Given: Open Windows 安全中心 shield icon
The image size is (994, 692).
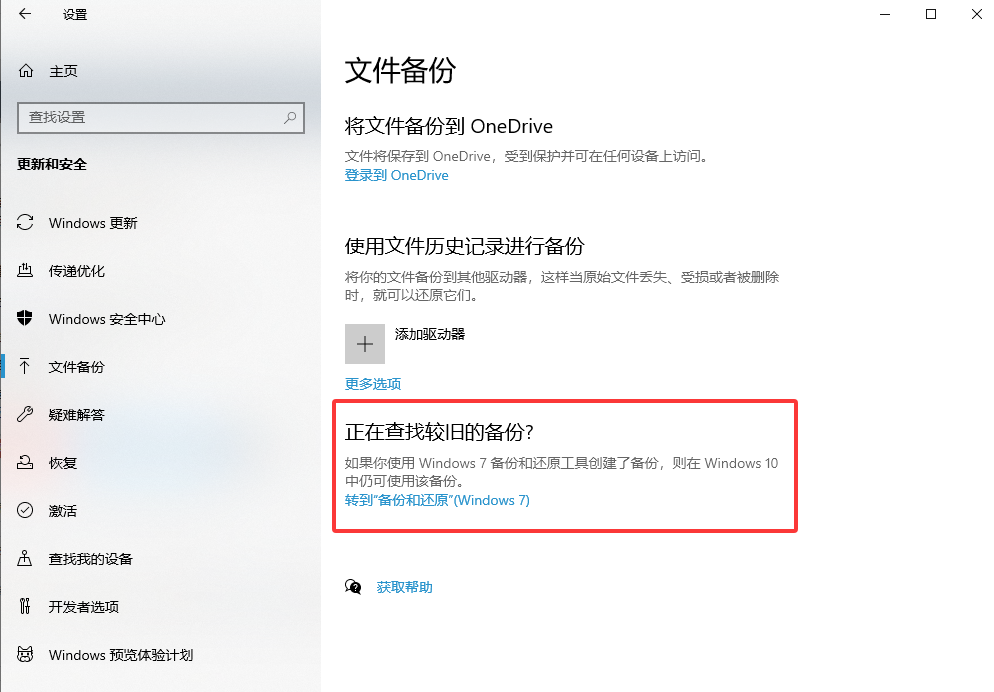Looking at the screenshot, I should point(25,318).
